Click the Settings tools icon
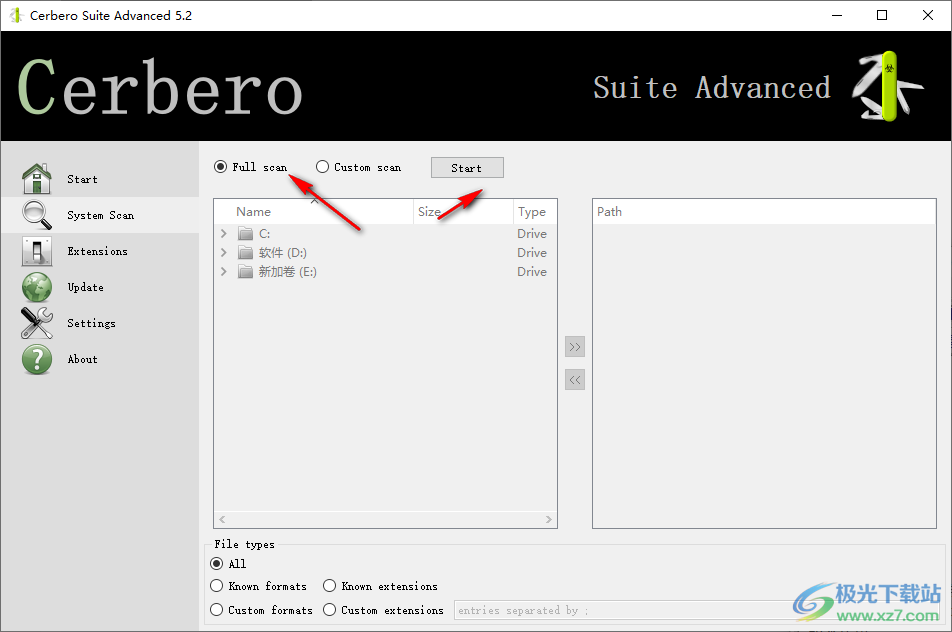 point(36,323)
